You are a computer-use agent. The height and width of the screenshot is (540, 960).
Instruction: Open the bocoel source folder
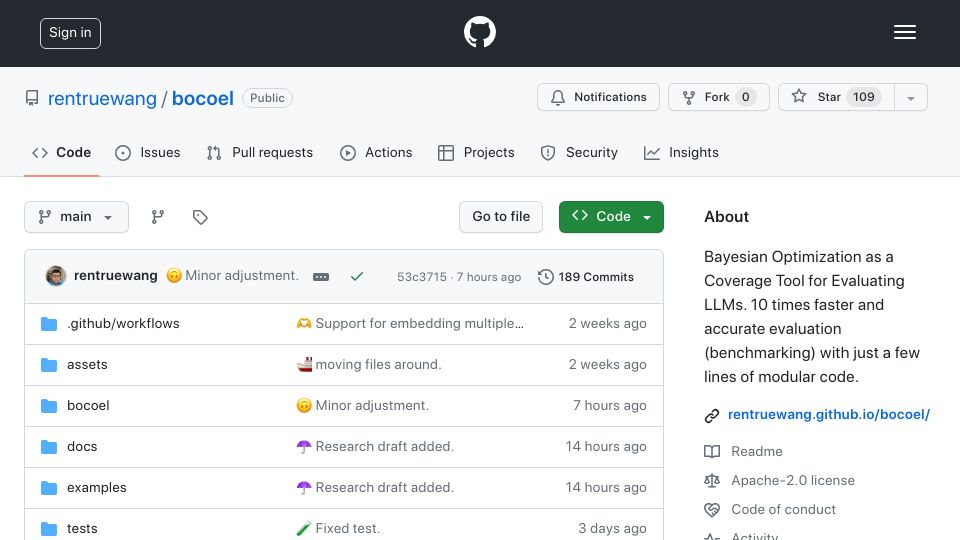point(88,405)
